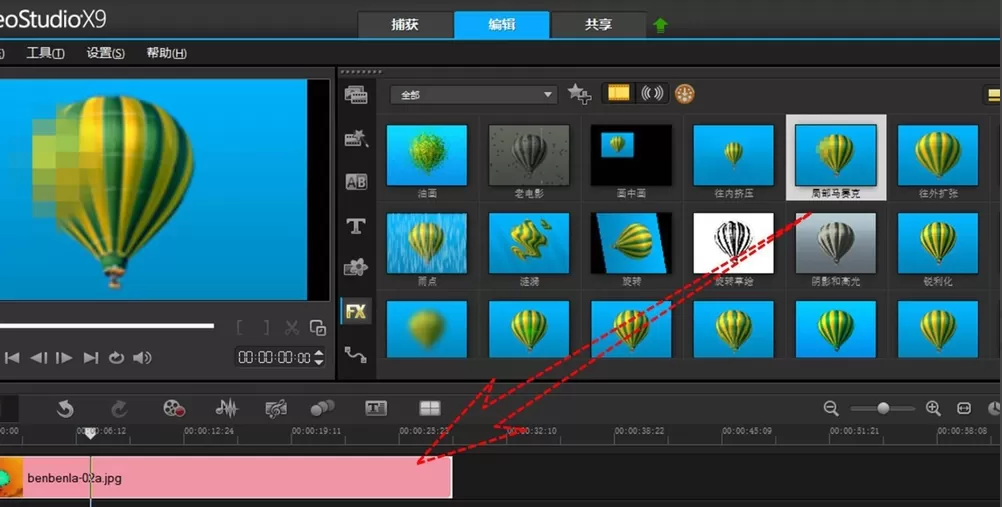
Task: Select the benbenla-02a.jpg timeline clip
Action: point(226,477)
